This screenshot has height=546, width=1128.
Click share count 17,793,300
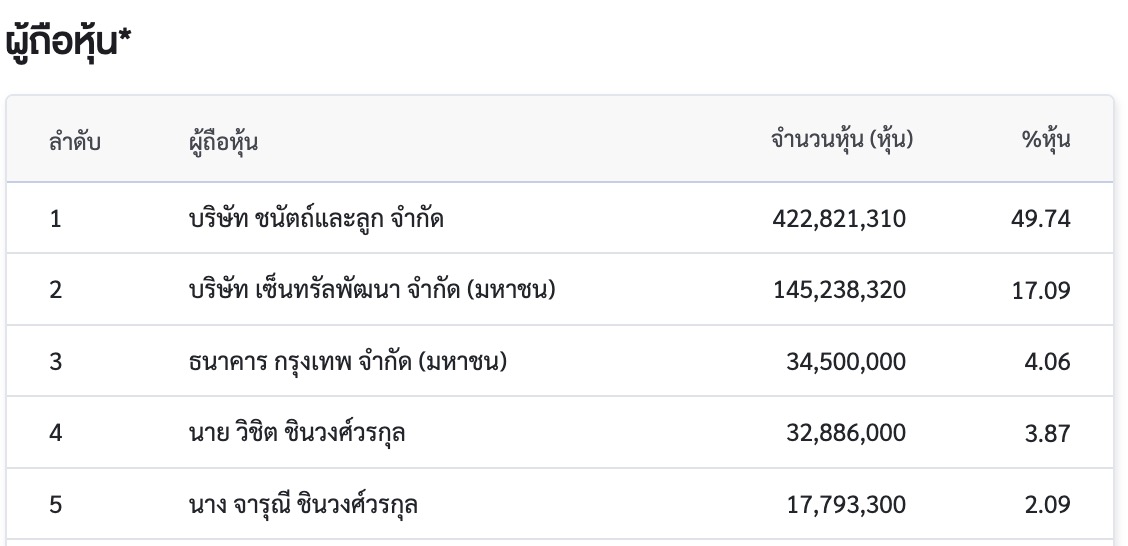coord(847,504)
